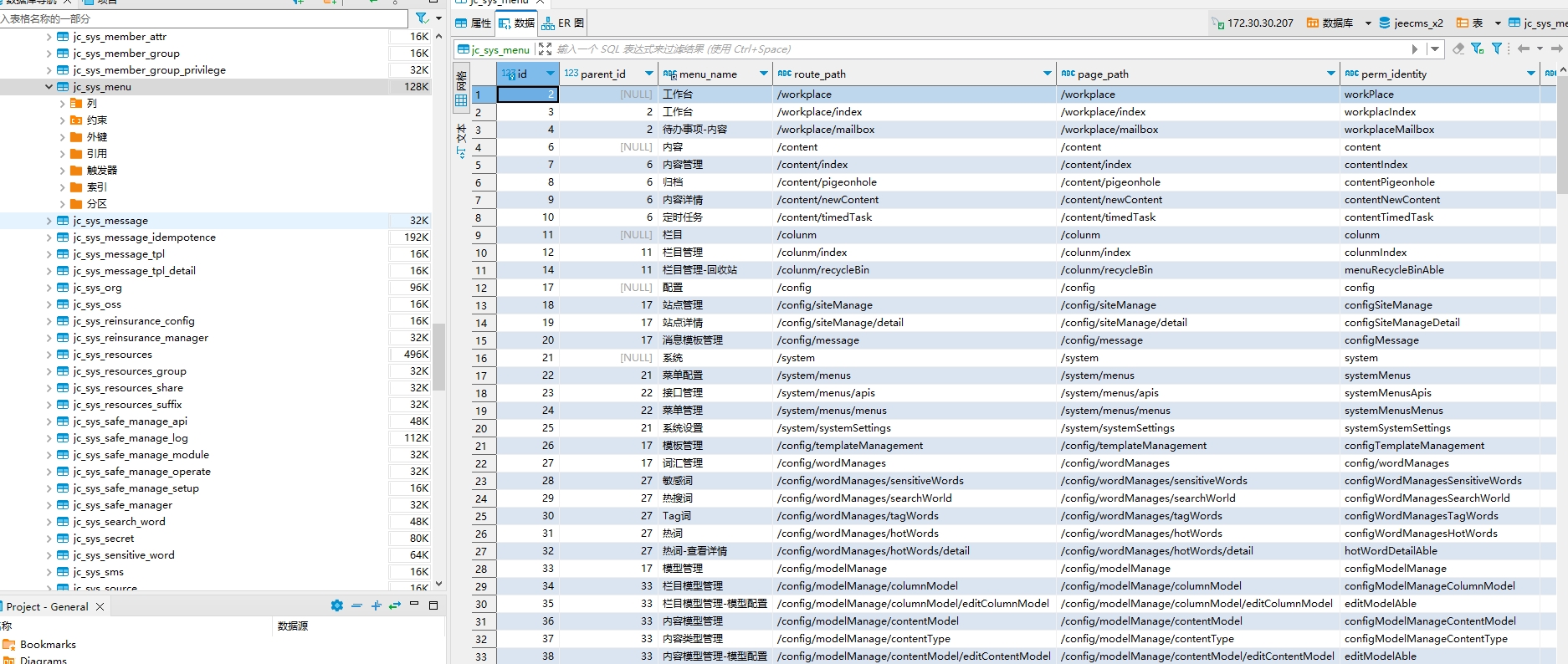Click the link with editor arrows icon

pos(395,605)
